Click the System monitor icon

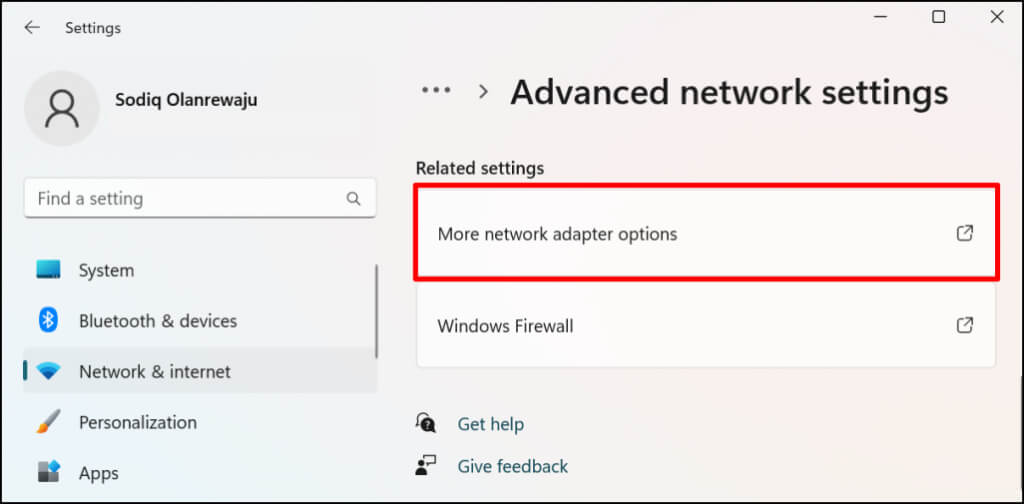[48, 270]
